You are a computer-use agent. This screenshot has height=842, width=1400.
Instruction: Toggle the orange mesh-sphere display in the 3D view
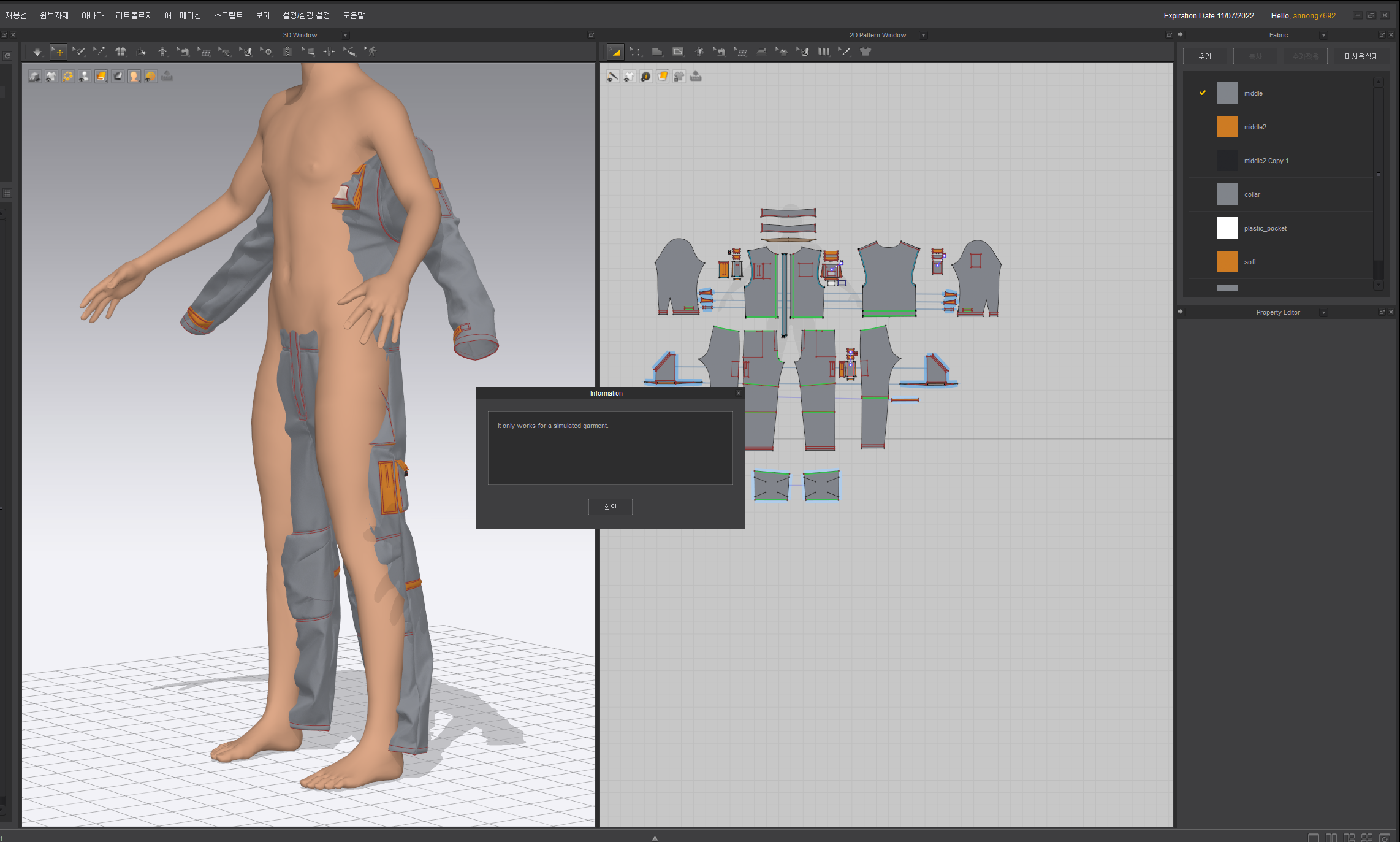tap(151, 76)
